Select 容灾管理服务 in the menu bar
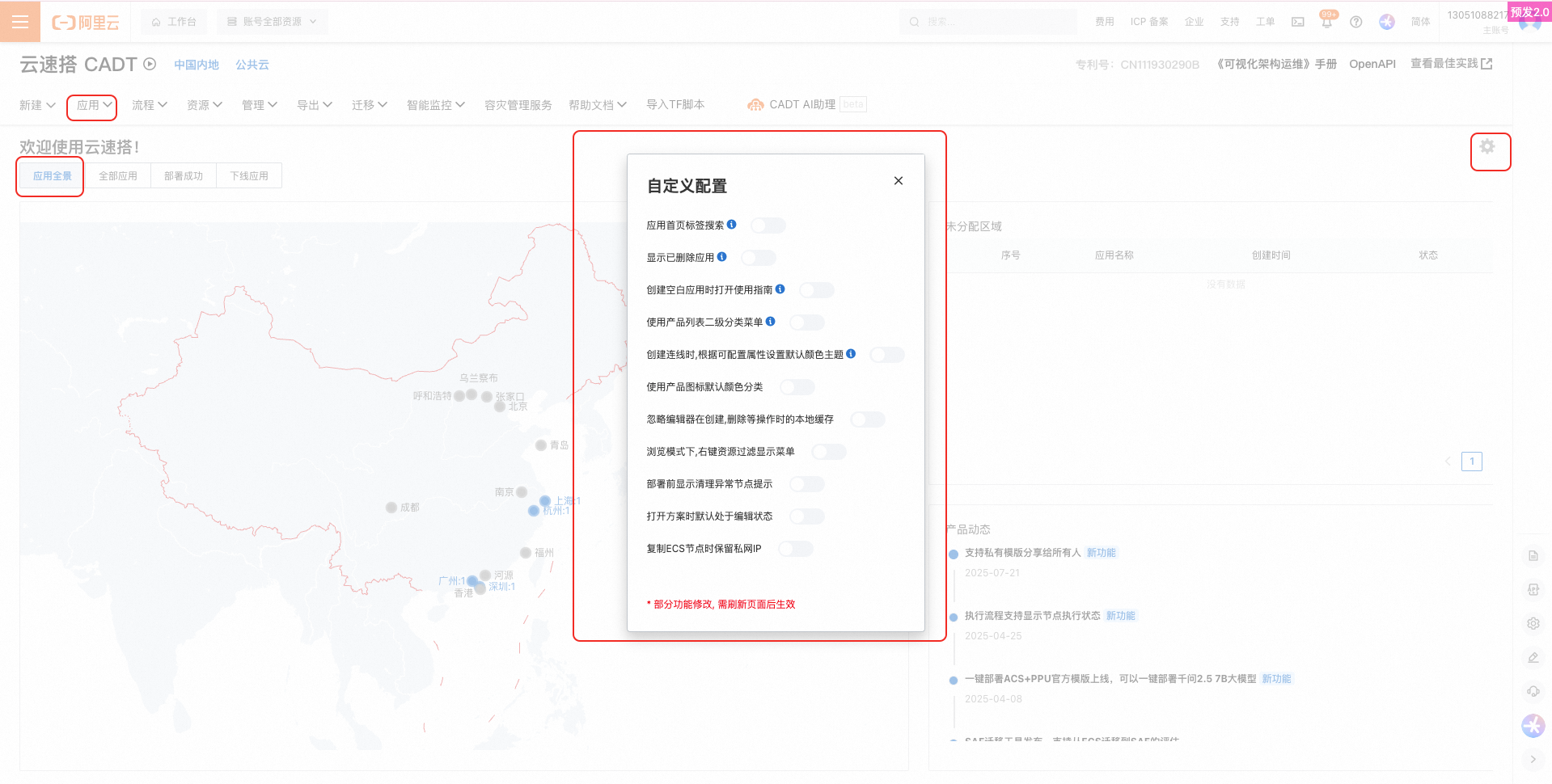Screen dimensions: 1552x784 [x=518, y=105]
